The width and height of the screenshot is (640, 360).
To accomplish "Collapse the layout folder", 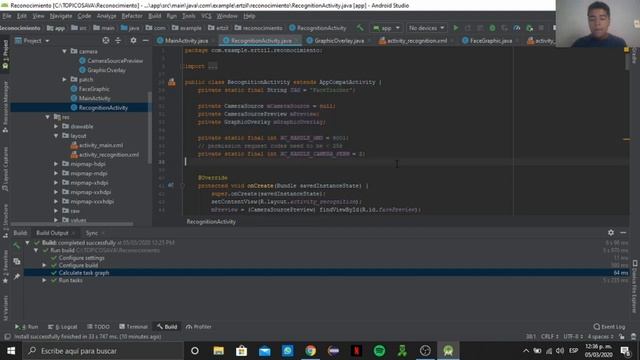I will pos(56,136).
